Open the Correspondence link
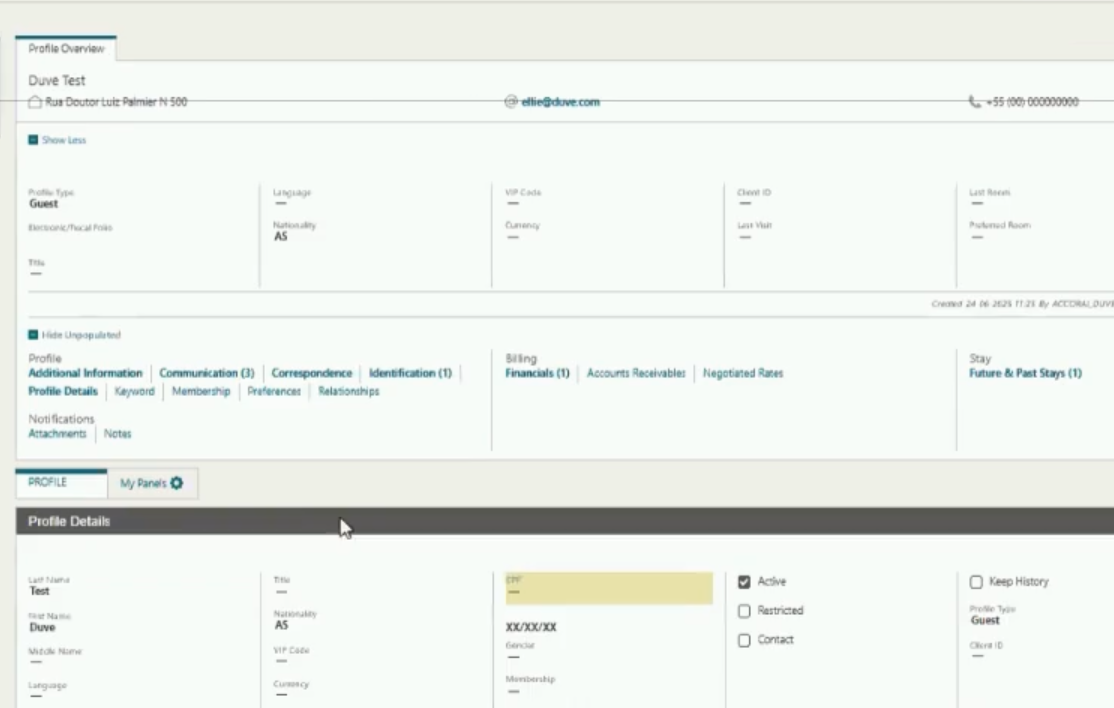This screenshot has width=1114, height=708. (312, 373)
